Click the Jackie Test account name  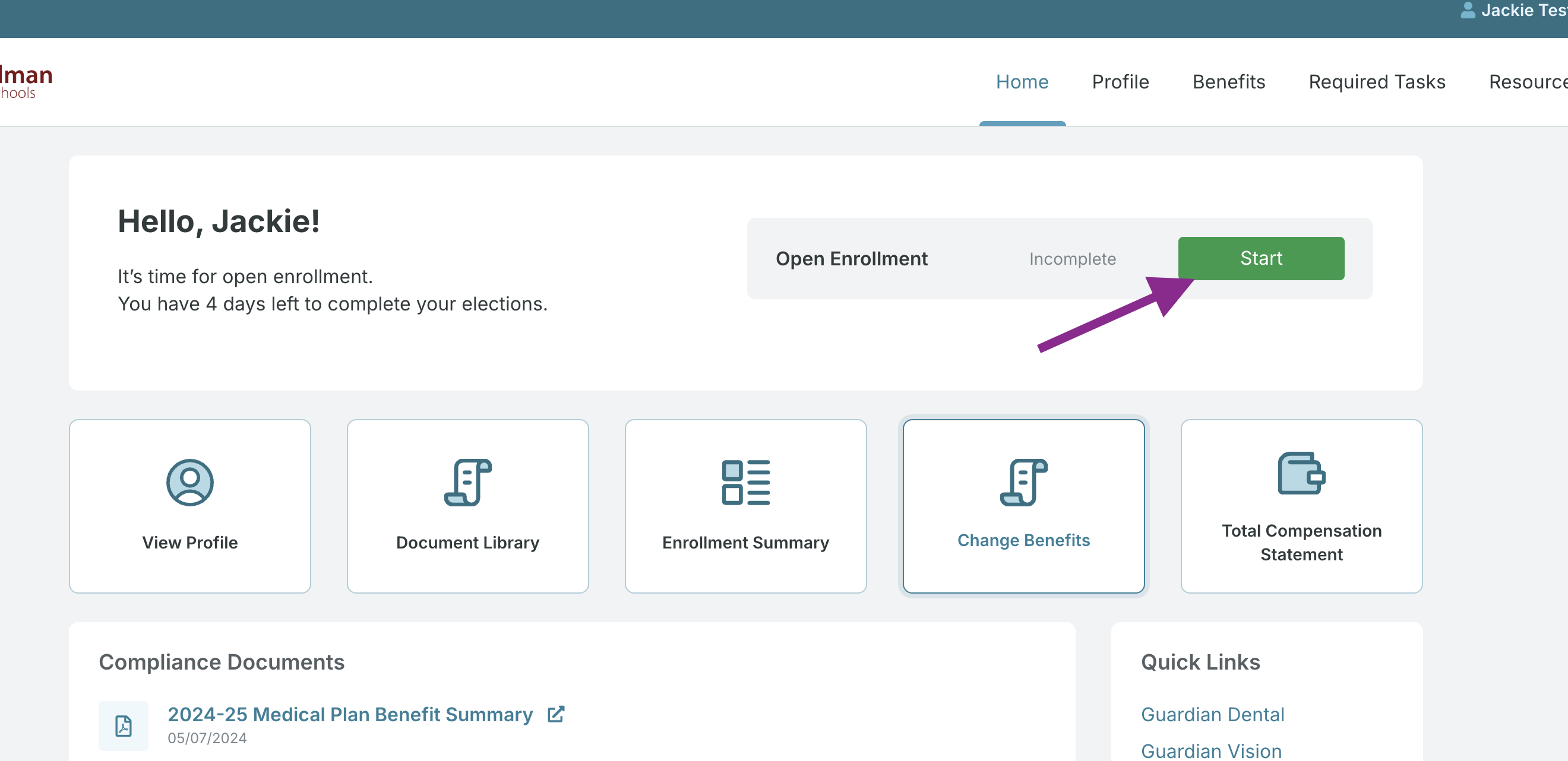[1523, 9]
